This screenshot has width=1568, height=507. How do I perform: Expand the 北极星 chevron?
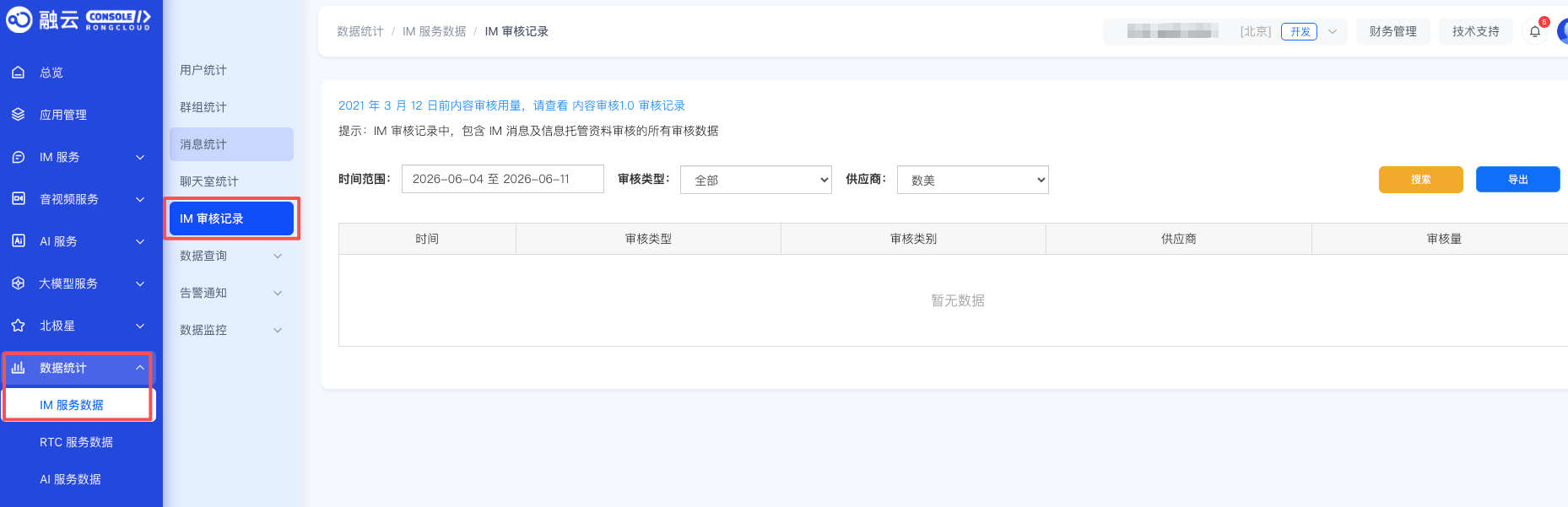click(x=140, y=326)
